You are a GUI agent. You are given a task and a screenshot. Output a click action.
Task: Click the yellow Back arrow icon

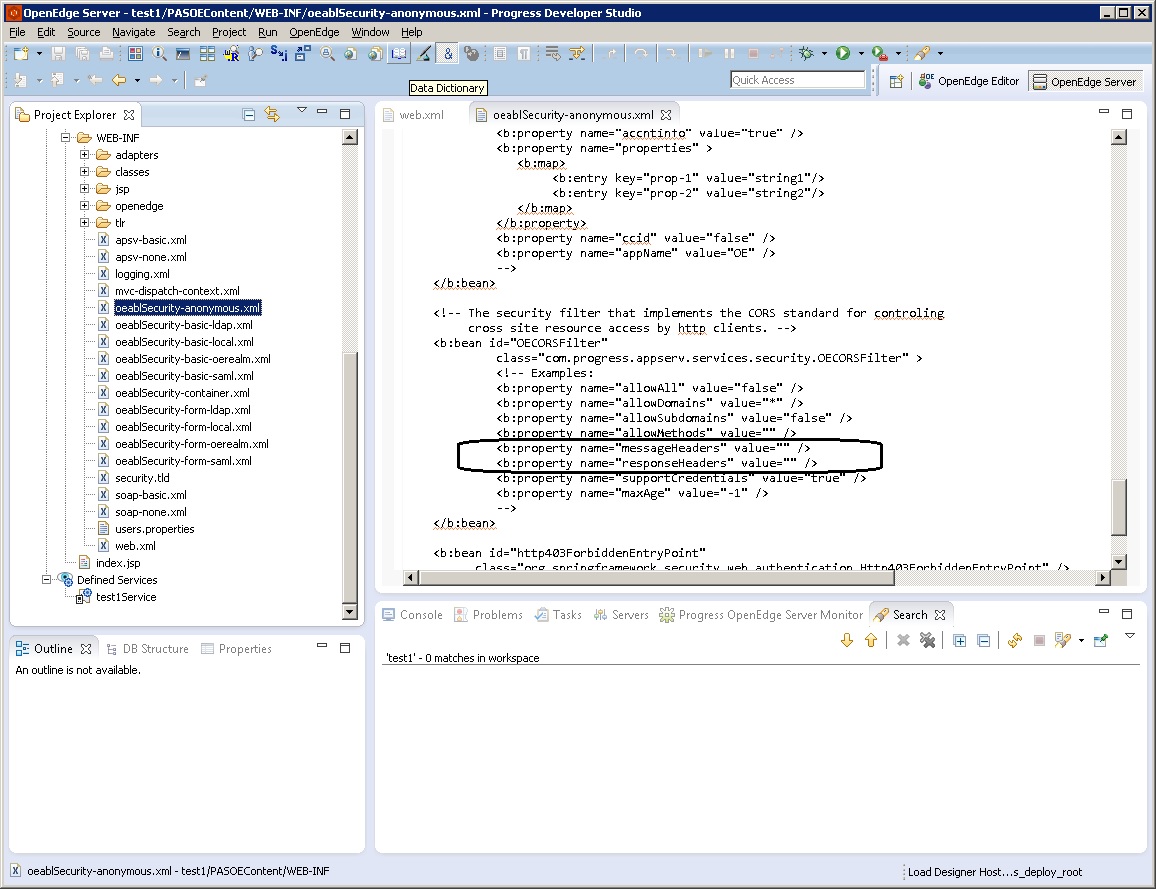click(x=119, y=80)
